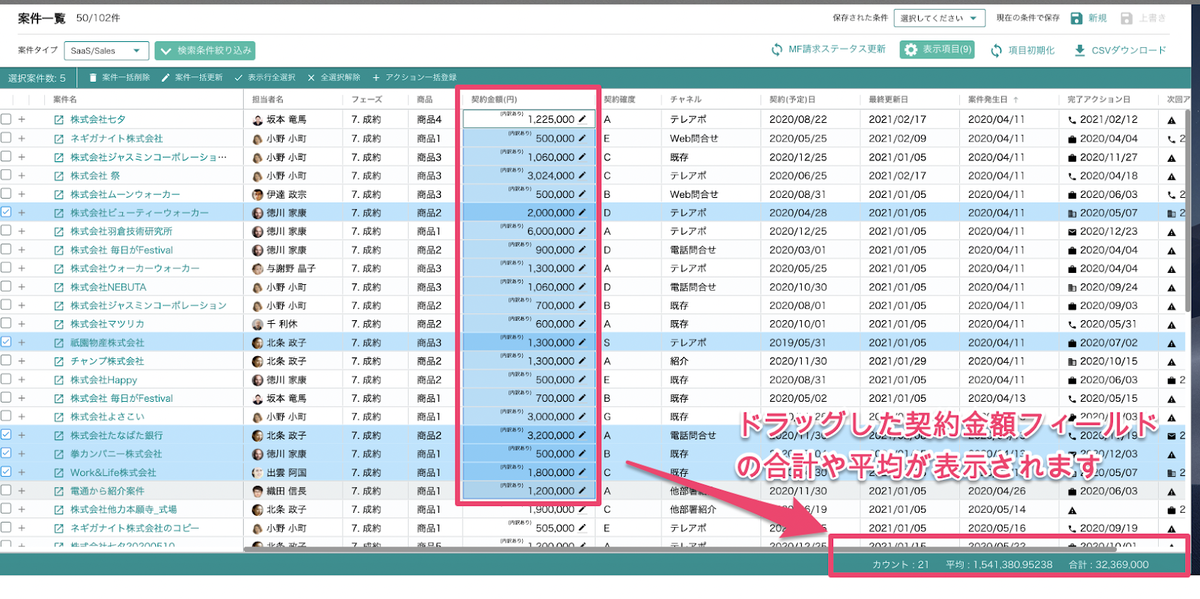Click the 新規 save icon
Viewport: 1200px width, 599px height.
[x=1076, y=18]
